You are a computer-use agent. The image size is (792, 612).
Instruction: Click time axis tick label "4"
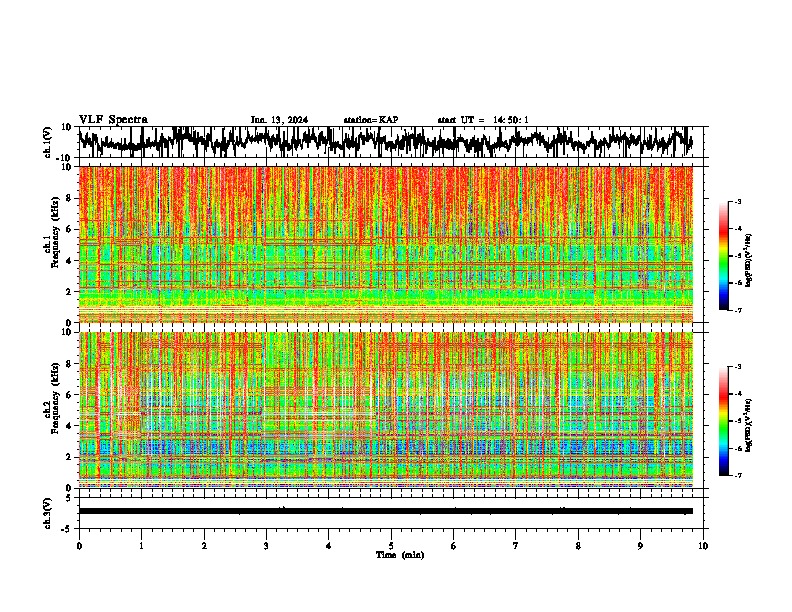329,546
